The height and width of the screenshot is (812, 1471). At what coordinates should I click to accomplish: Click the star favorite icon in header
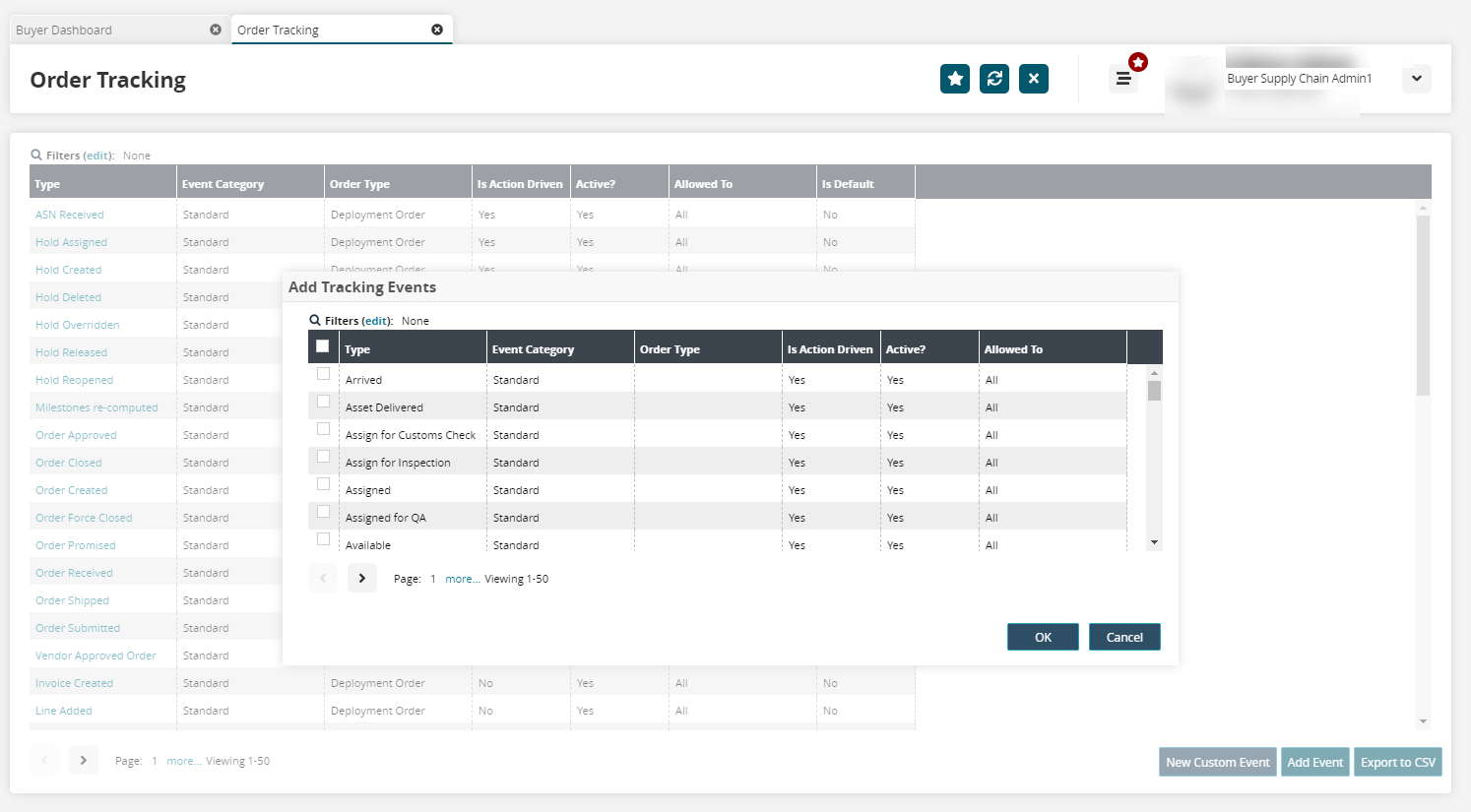[x=954, y=79]
